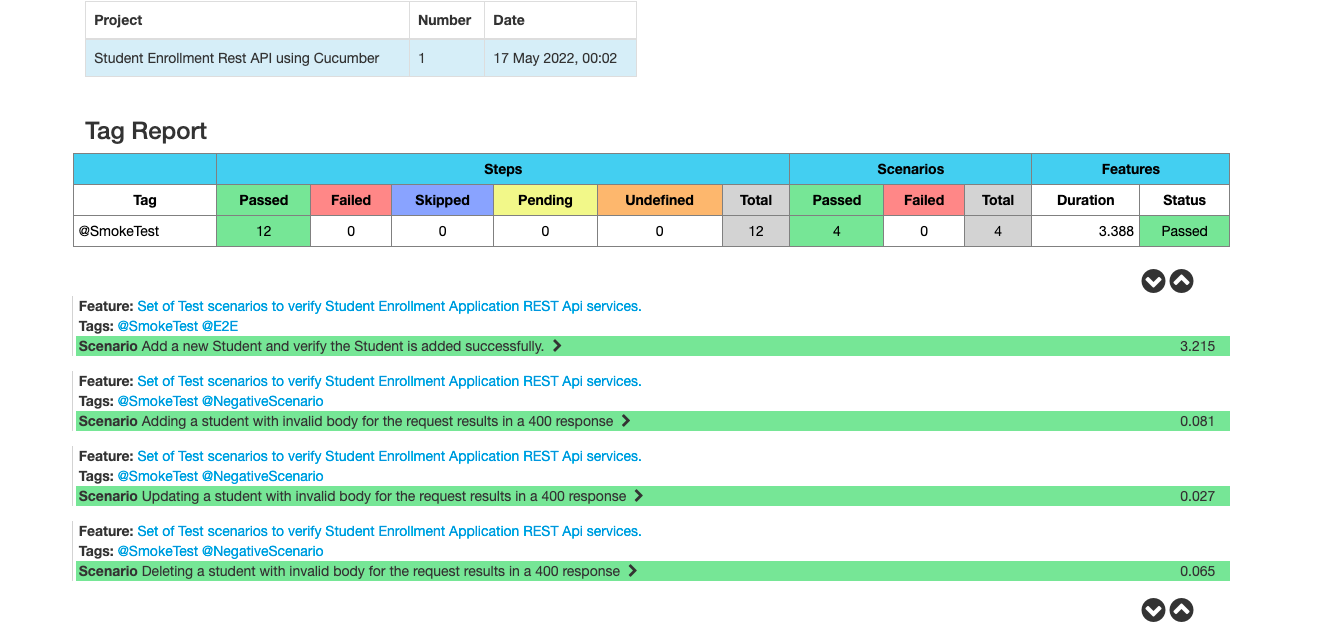Screen dimensions: 1324x640
Task: Open the Feature link above the 'Add a new Student' scenario
Action: click(389, 306)
